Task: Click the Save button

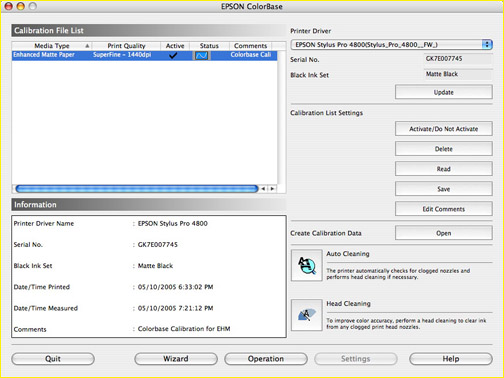Action: click(x=444, y=189)
